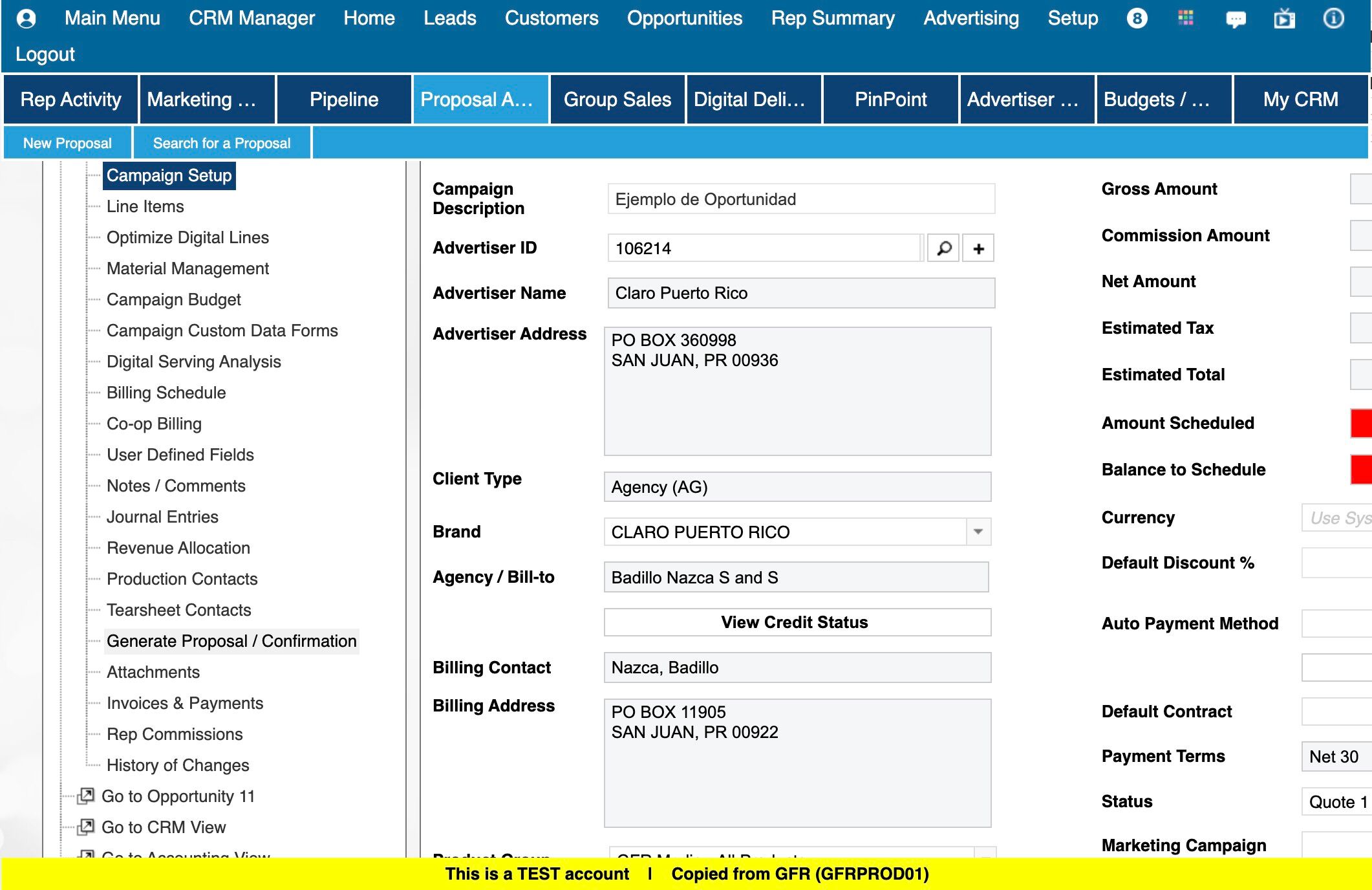Screen dimensions: 1372x890
Task: Add new advertiser with plus icon
Action: 978,248
